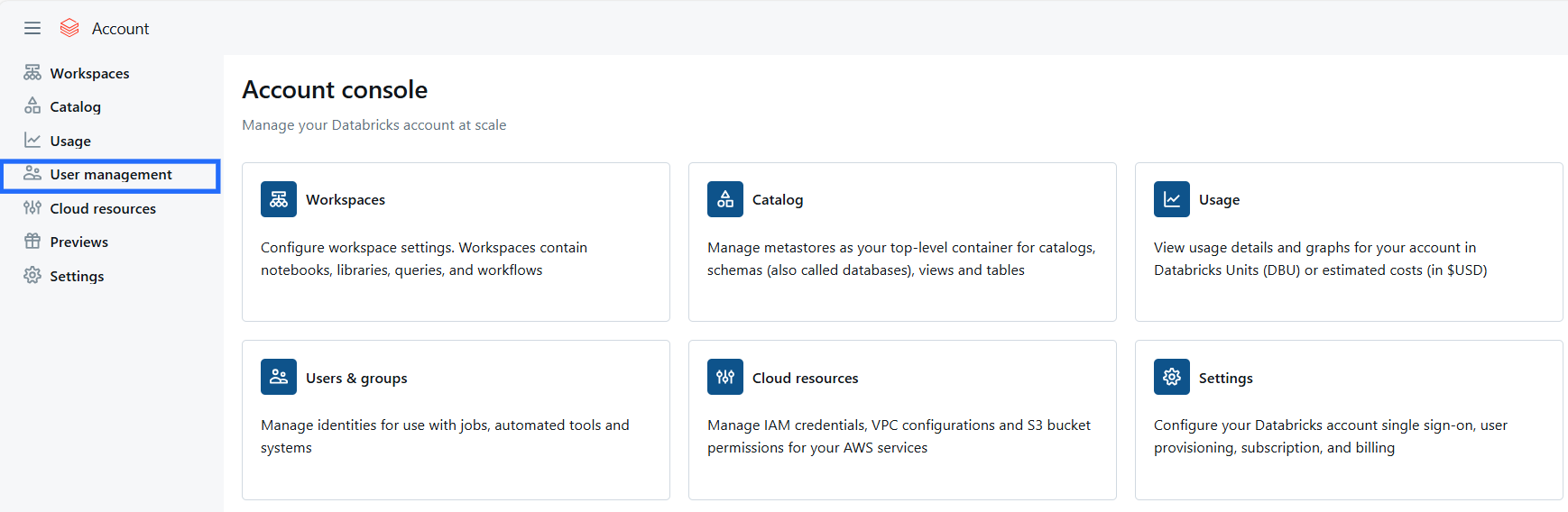1568x512 pixels.
Task: Toggle the hamburger sidebar menu
Action: click(32, 28)
